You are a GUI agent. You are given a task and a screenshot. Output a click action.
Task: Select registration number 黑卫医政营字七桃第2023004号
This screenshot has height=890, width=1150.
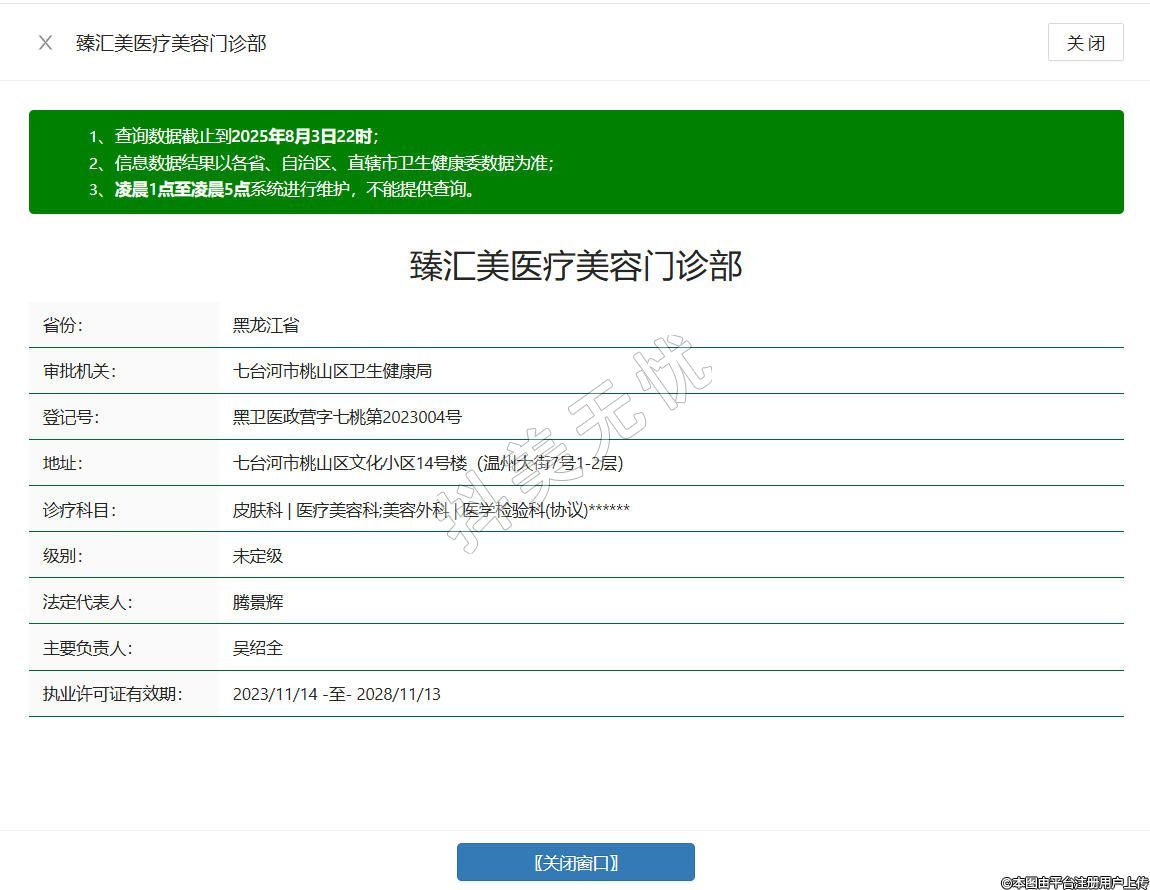point(347,417)
